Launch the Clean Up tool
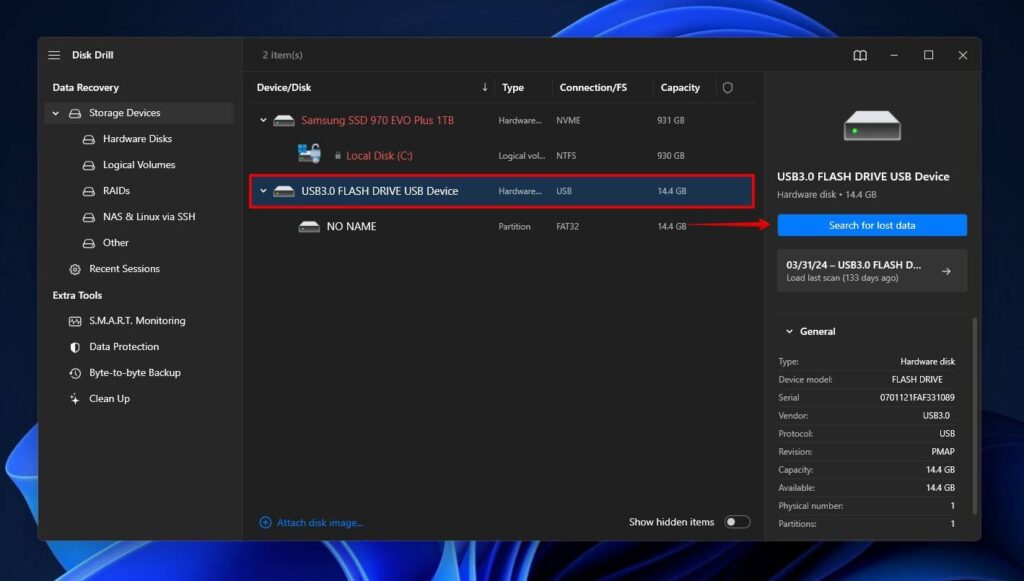Screen dimensions: 1024x581 [x=108, y=398]
